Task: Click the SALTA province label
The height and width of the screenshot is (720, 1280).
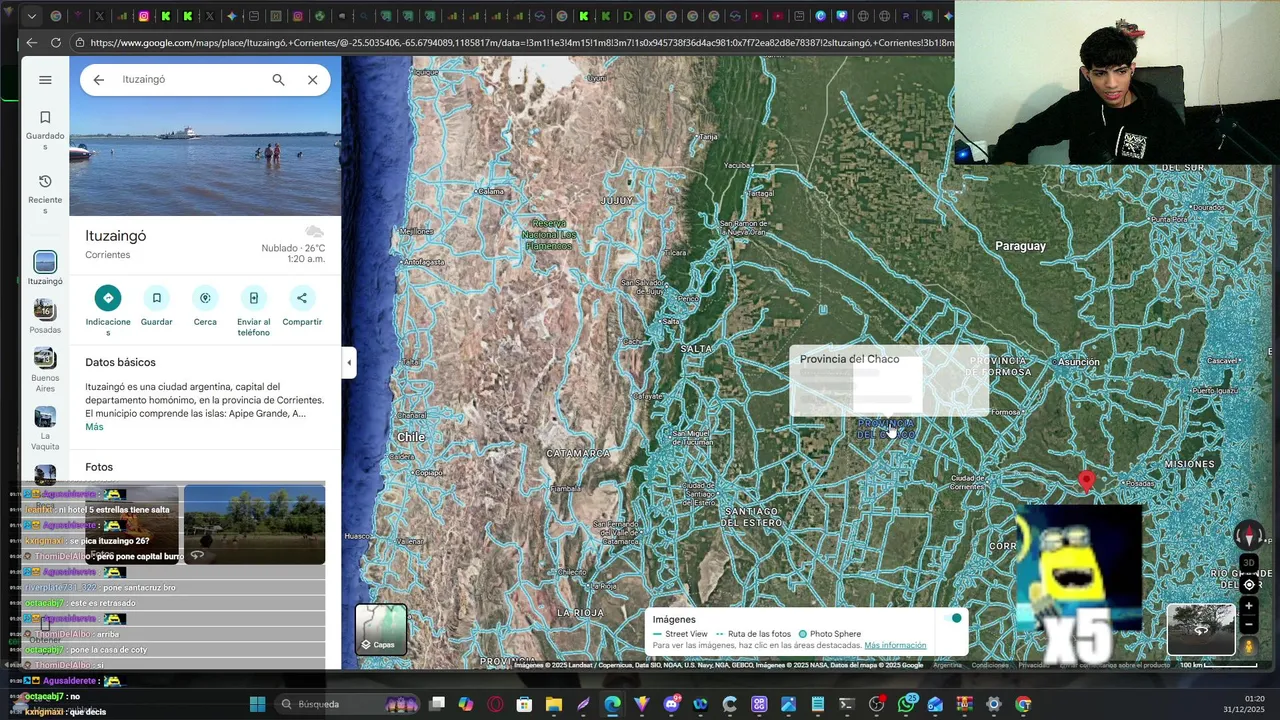Action: pyautogui.click(x=696, y=349)
